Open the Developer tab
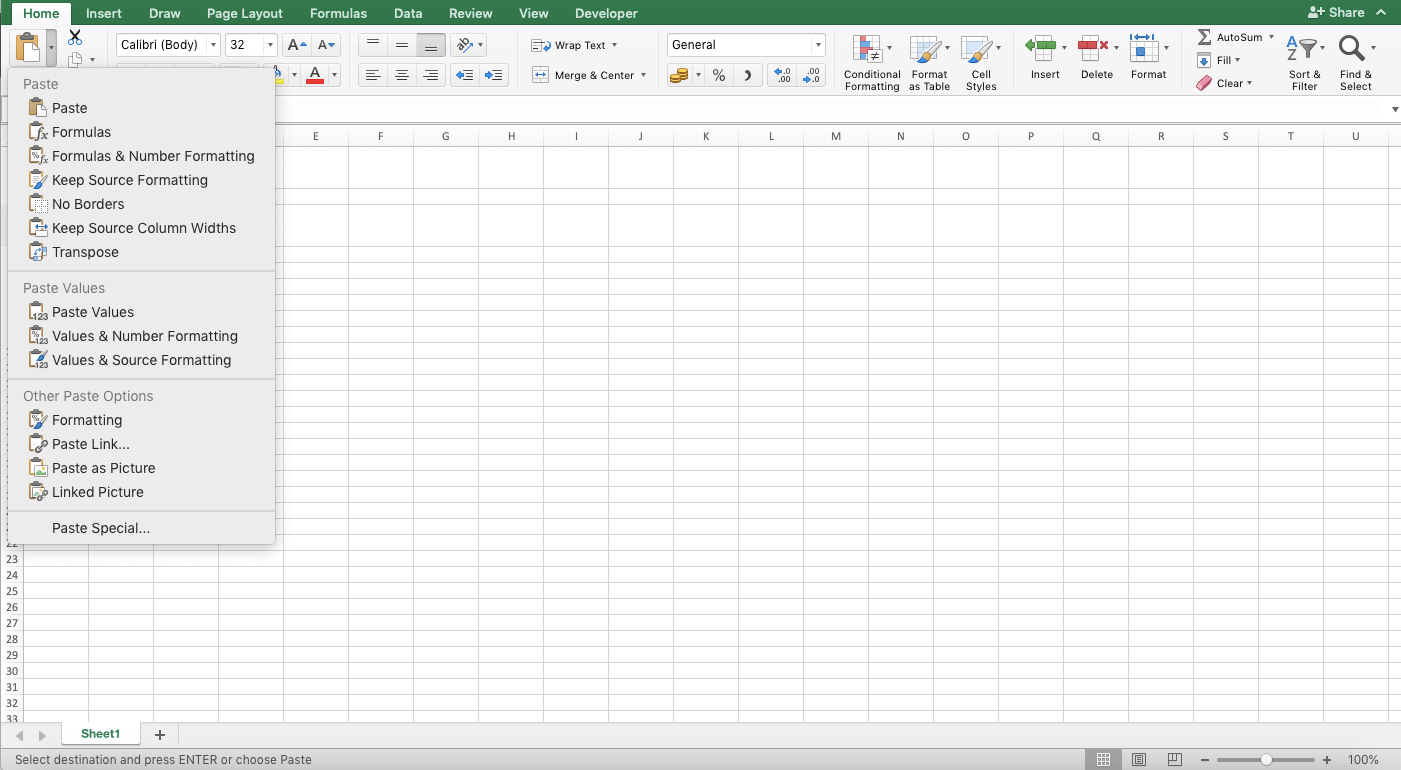 click(x=606, y=13)
